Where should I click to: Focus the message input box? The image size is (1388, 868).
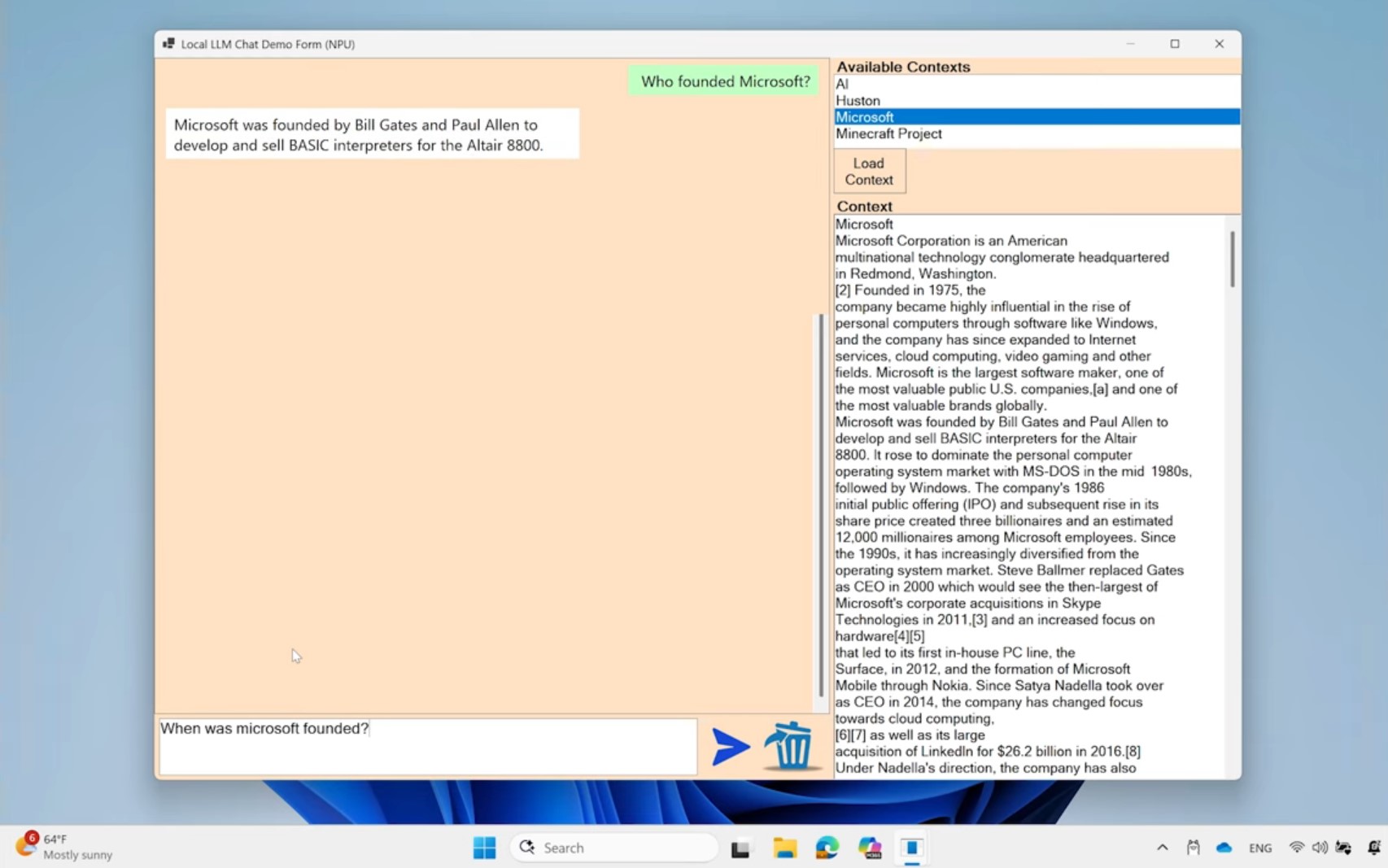[x=428, y=746]
